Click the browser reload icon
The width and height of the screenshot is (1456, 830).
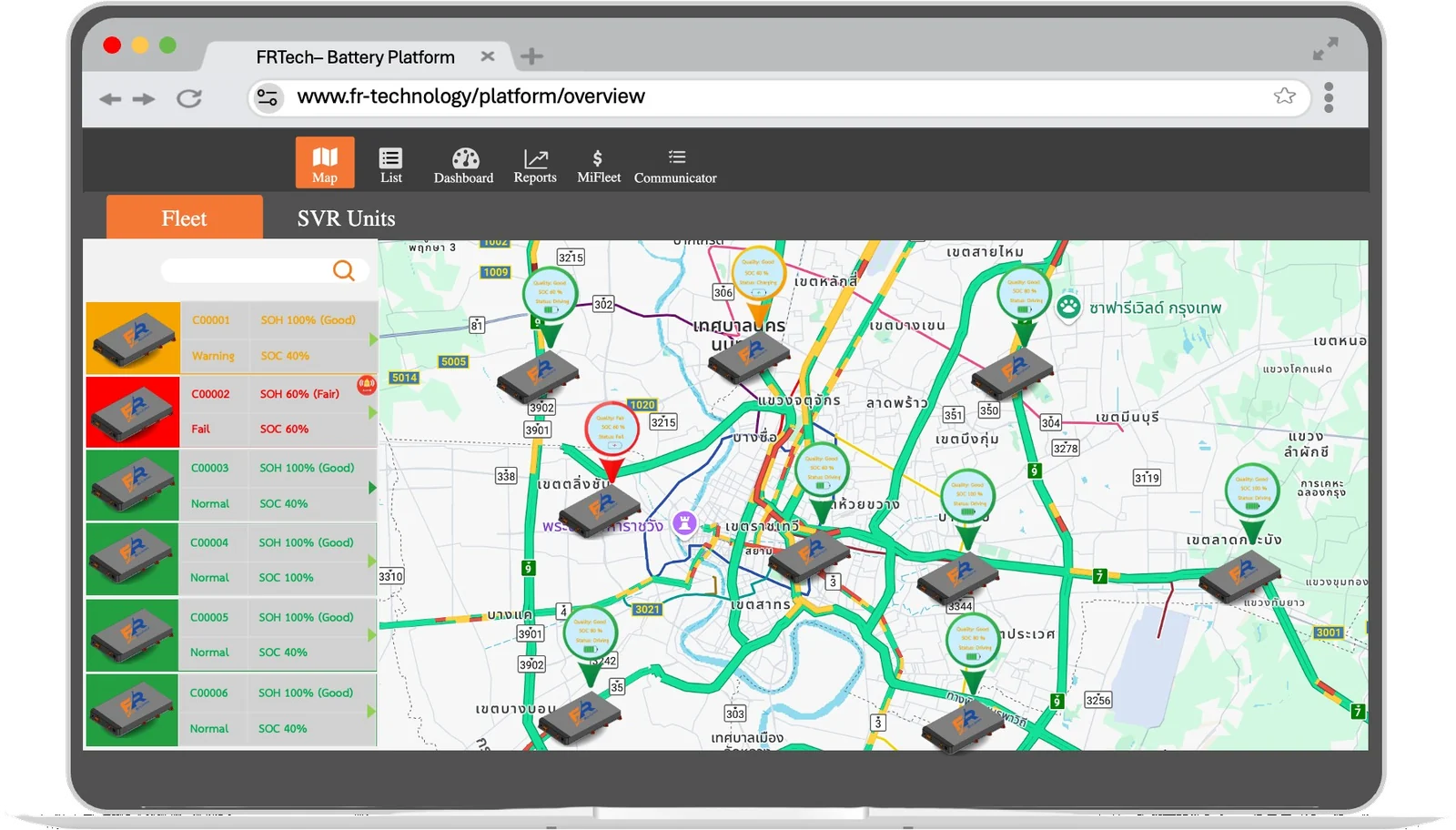click(189, 98)
